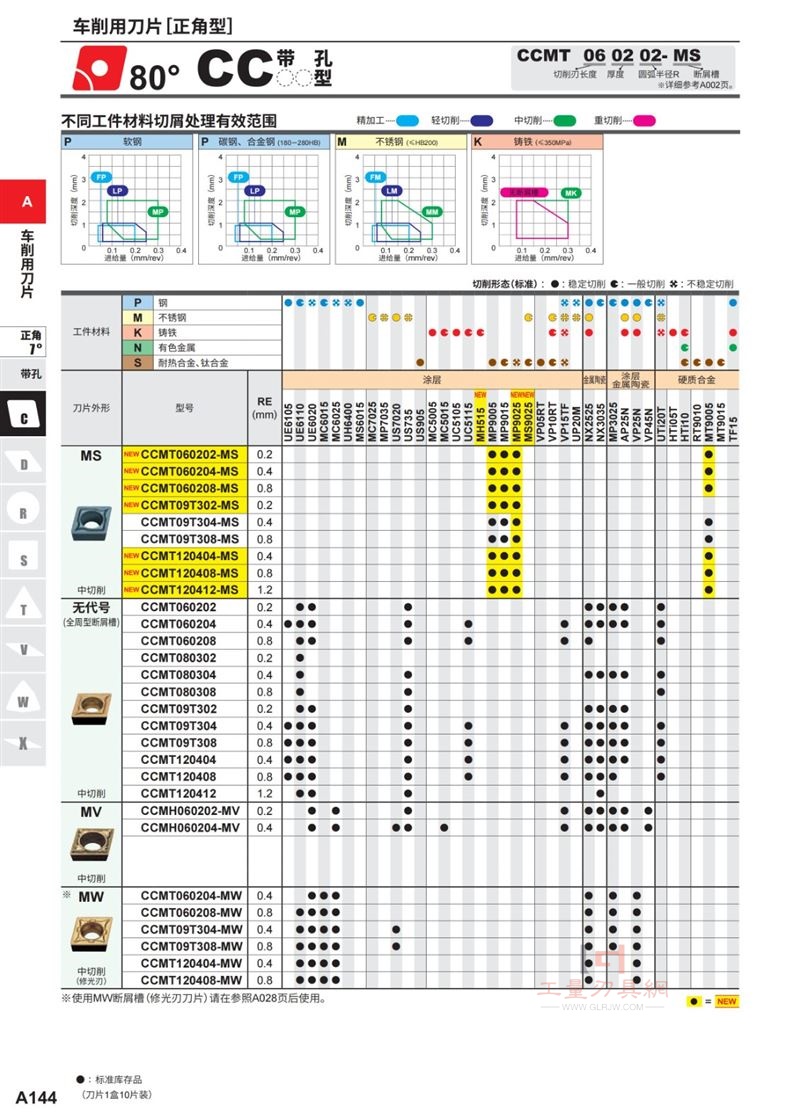Click the UE6105 grade column header

pos(289,421)
